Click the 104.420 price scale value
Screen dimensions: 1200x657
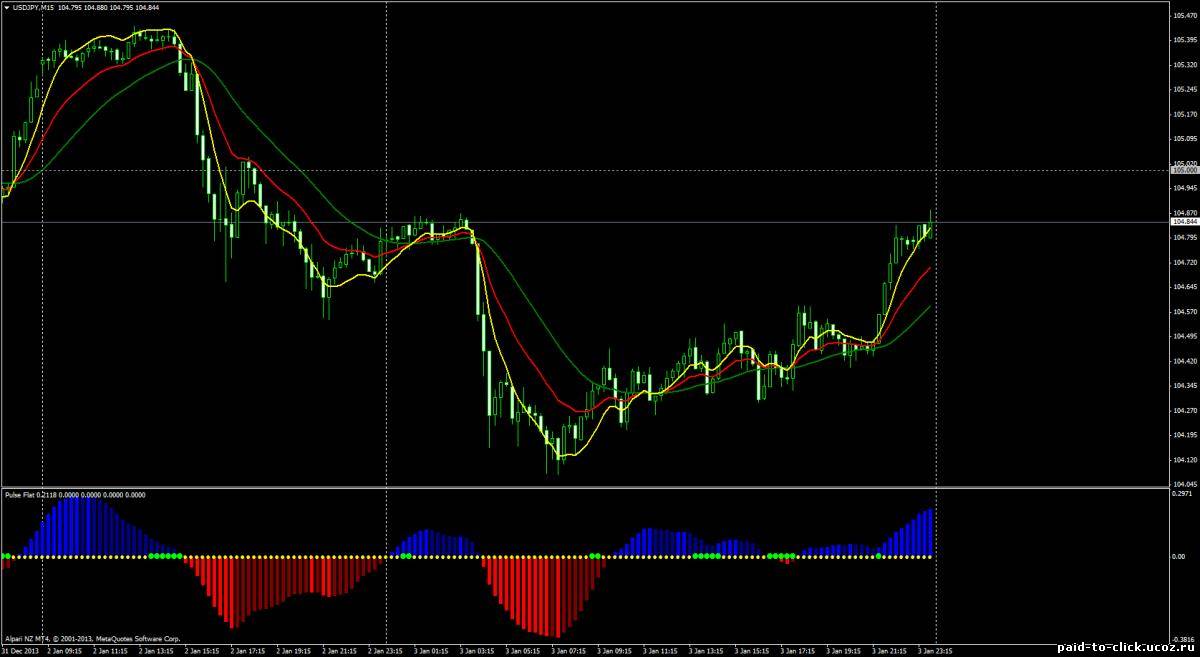coord(1184,360)
